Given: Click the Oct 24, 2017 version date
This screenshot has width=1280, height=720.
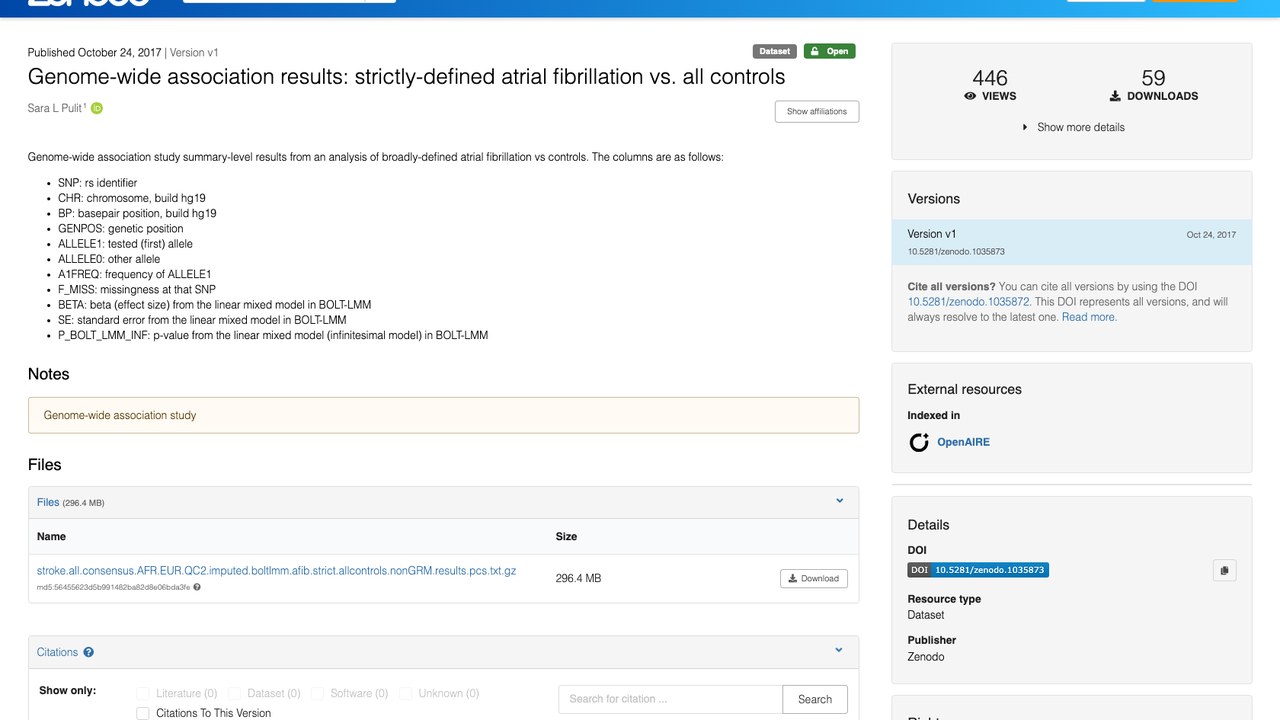Looking at the screenshot, I should point(1211,235).
